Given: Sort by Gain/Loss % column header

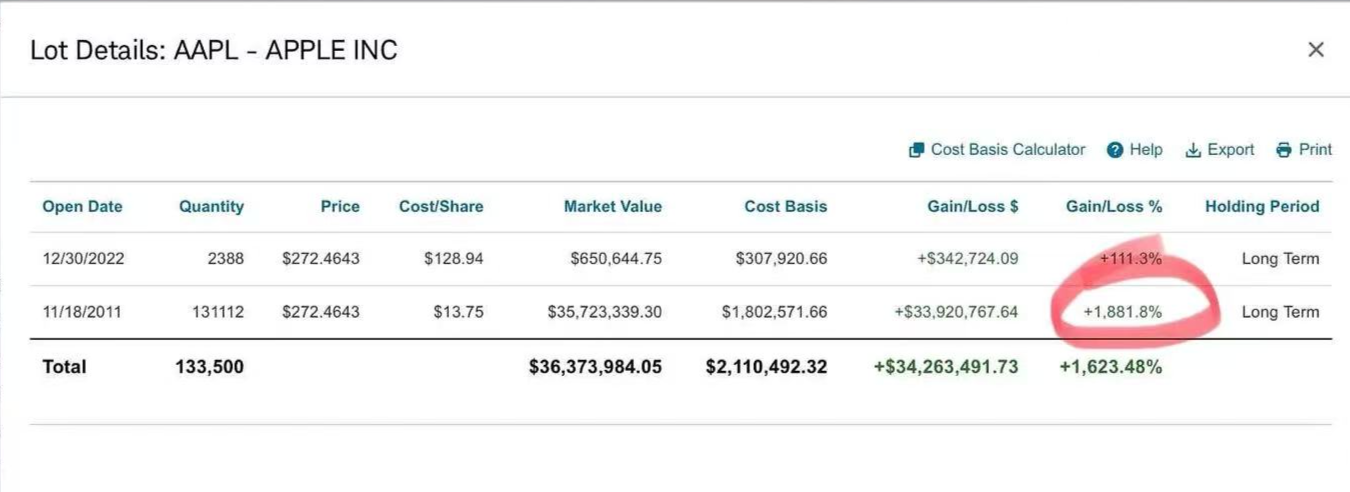Looking at the screenshot, I should coord(1114,207).
